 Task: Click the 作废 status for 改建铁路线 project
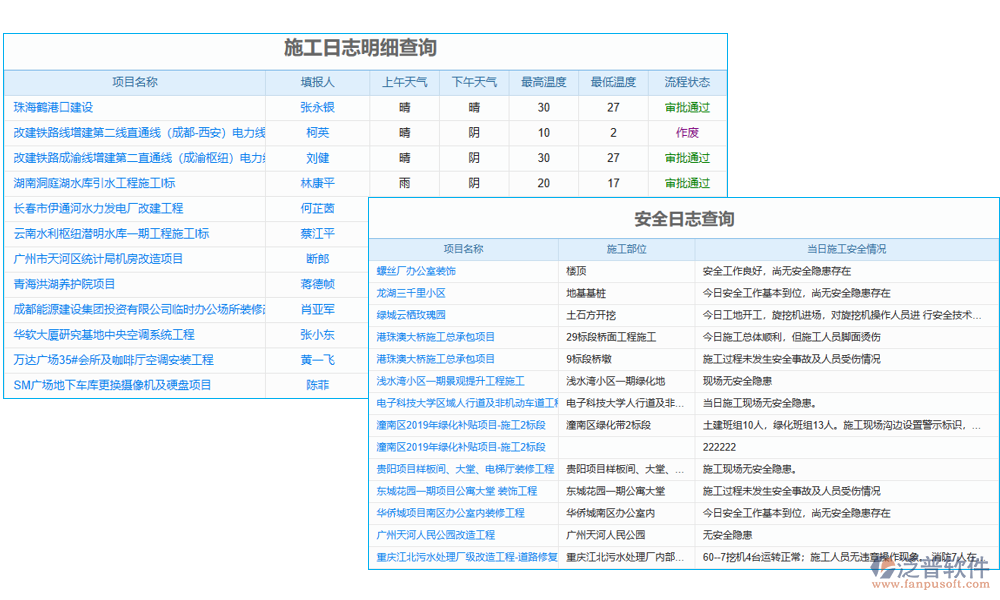click(x=687, y=131)
